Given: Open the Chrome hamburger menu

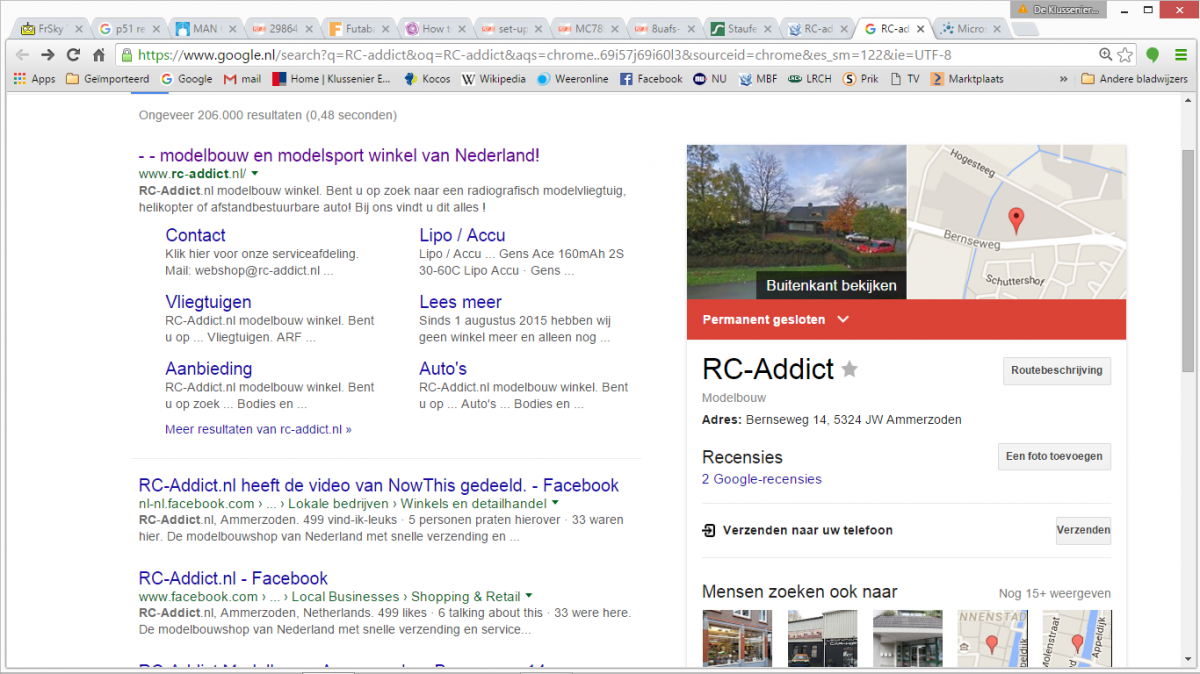Looking at the screenshot, I should (1180, 55).
